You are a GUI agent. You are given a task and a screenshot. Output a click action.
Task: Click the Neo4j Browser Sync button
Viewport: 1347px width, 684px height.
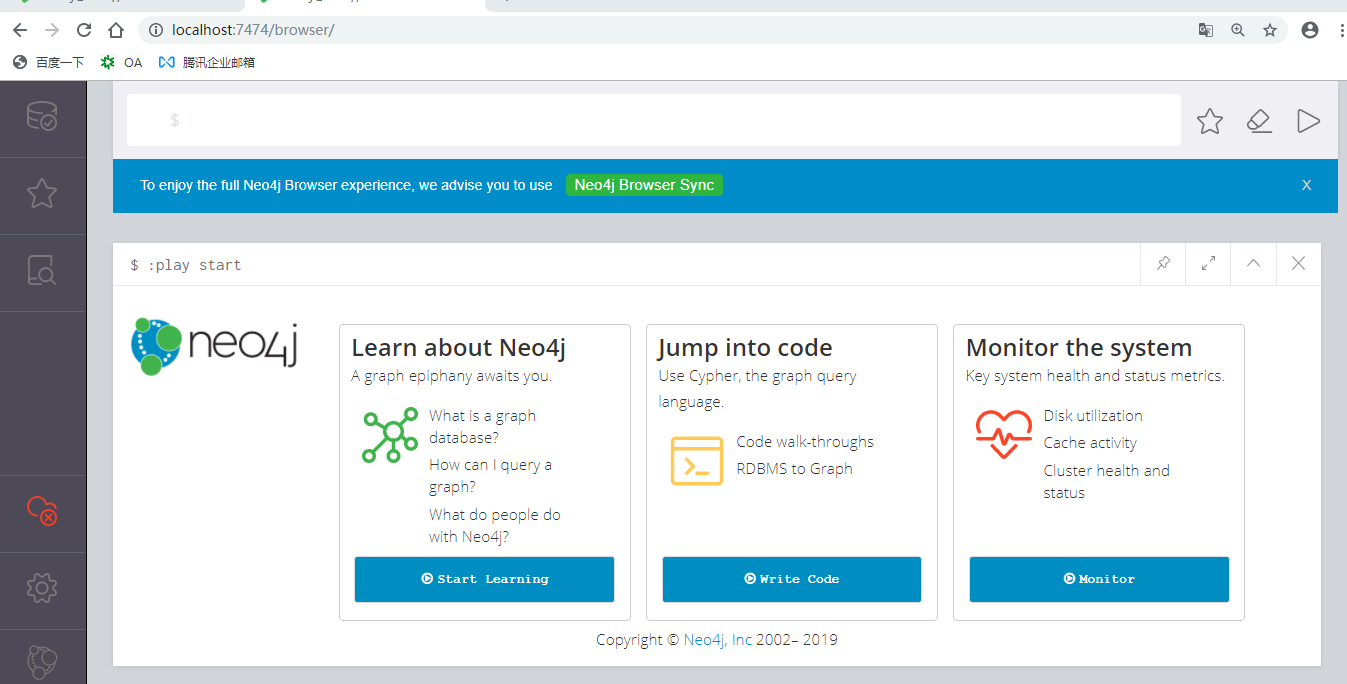click(644, 185)
